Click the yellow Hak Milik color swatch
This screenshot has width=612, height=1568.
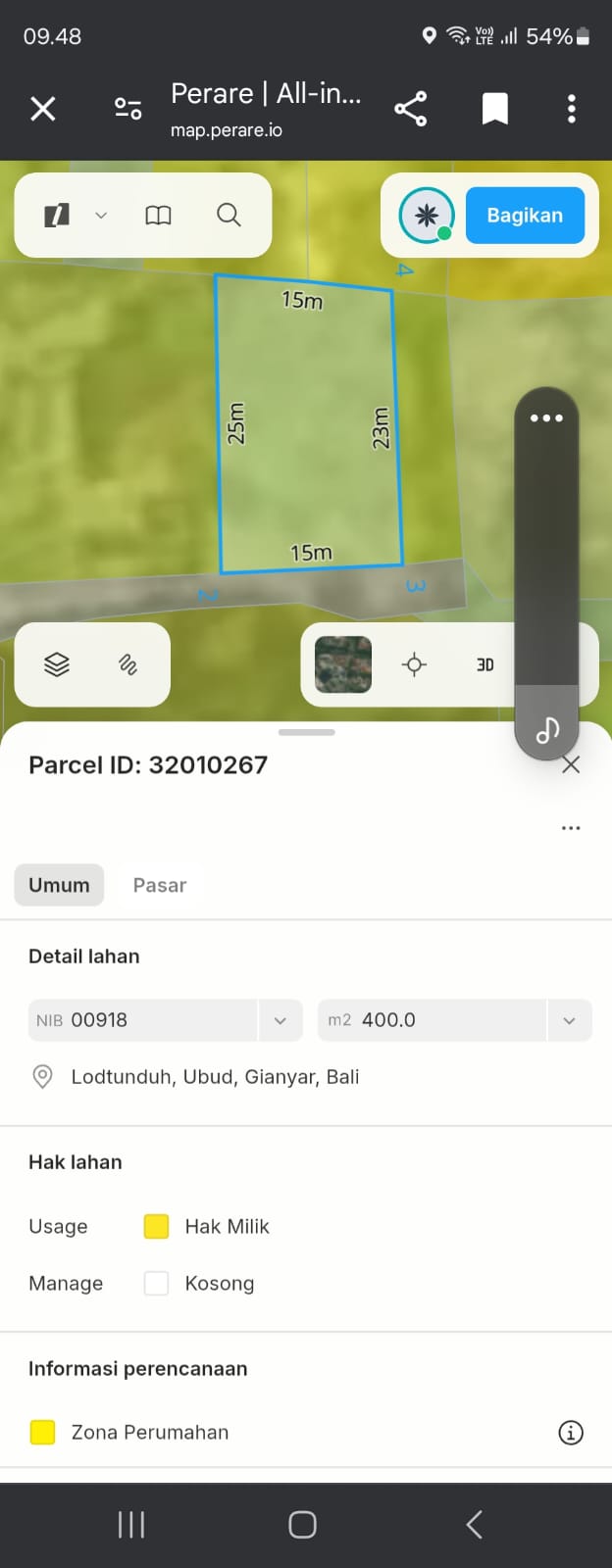157,1227
